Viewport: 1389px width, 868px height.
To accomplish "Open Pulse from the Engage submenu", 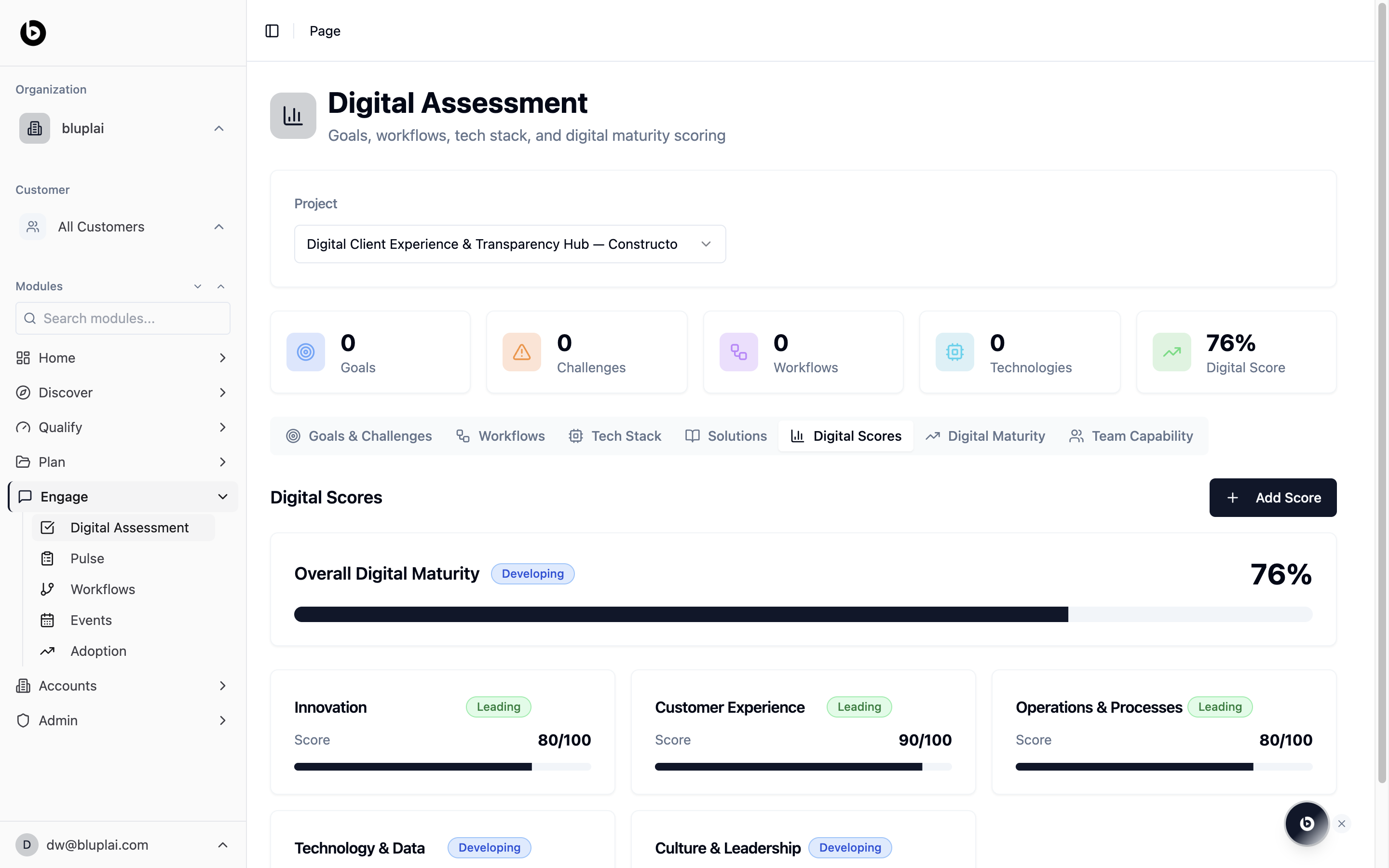I will click(x=87, y=558).
